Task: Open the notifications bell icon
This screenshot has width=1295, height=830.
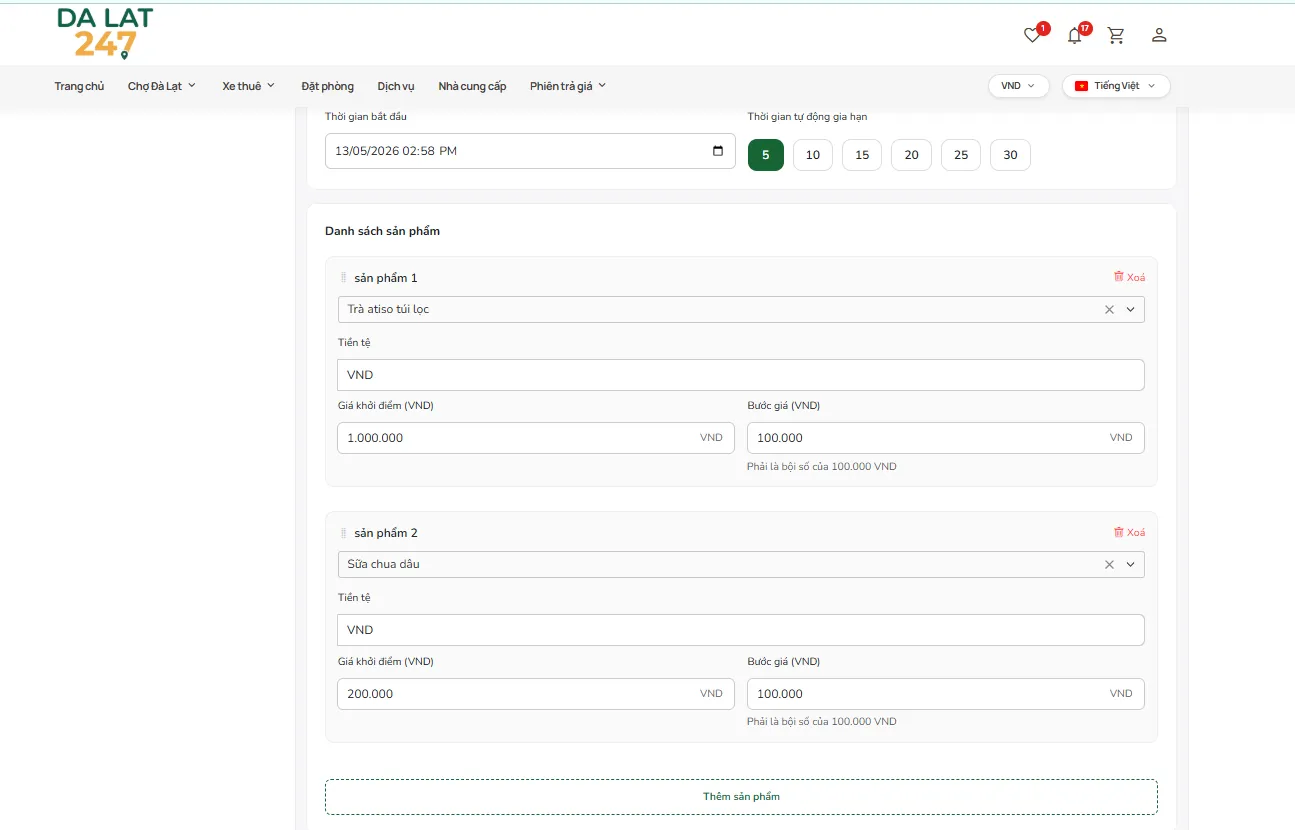Action: pyautogui.click(x=1074, y=36)
